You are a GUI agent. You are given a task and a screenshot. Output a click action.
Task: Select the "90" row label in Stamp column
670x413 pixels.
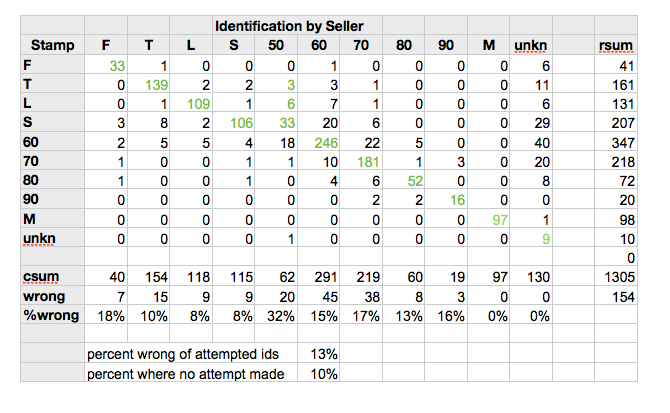click(31, 200)
